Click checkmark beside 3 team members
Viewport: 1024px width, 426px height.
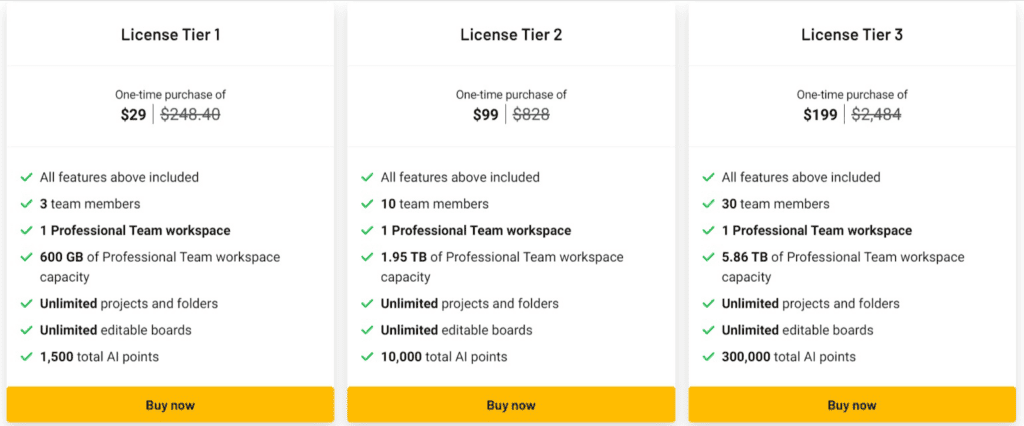coord(27,204)
